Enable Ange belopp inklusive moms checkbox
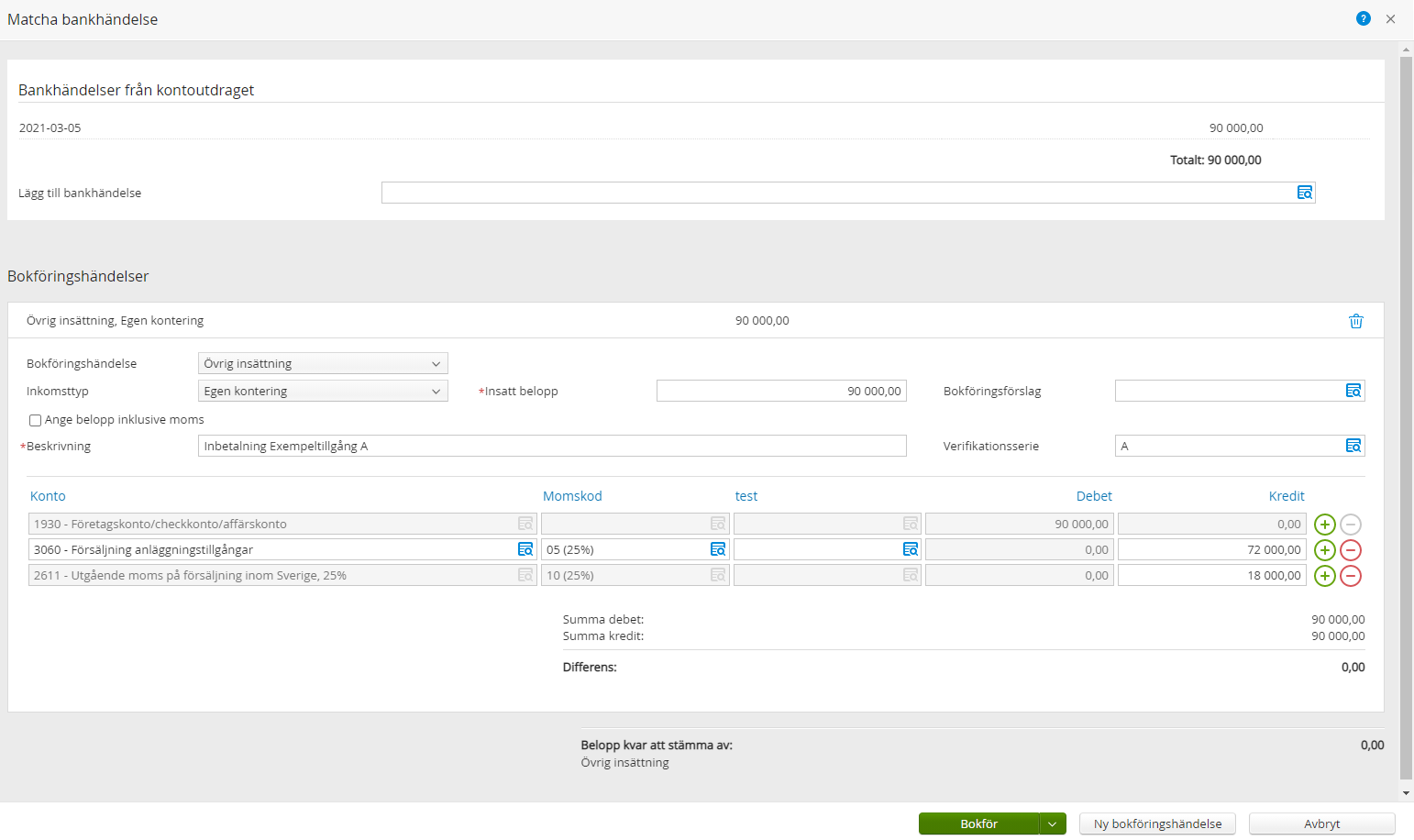Image resolution: width=1414 pixels, height=840 pixels. (x=36, y=420)
